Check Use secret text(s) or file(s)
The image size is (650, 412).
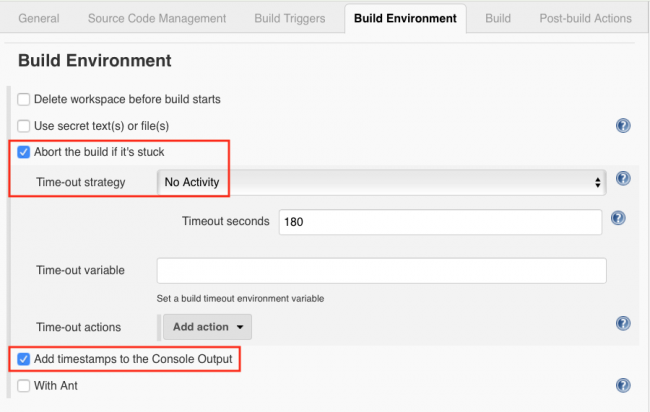24,126
